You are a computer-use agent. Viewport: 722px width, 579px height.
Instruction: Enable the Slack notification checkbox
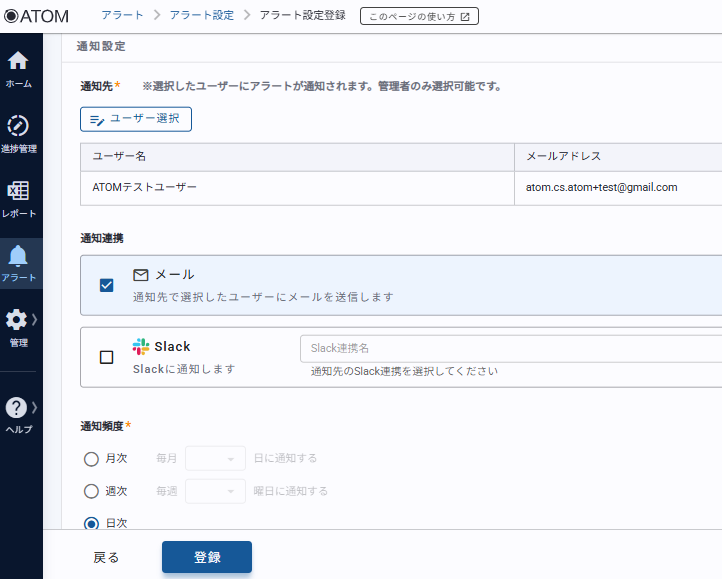[107, 357]
